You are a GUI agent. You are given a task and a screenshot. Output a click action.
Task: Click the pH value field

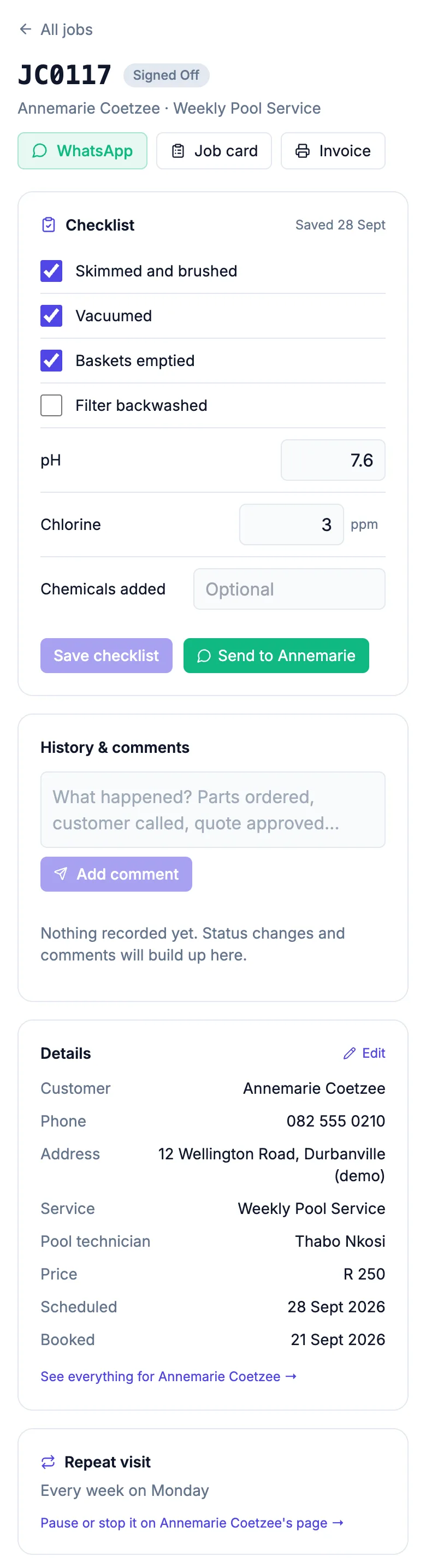[x=333, y=460]
